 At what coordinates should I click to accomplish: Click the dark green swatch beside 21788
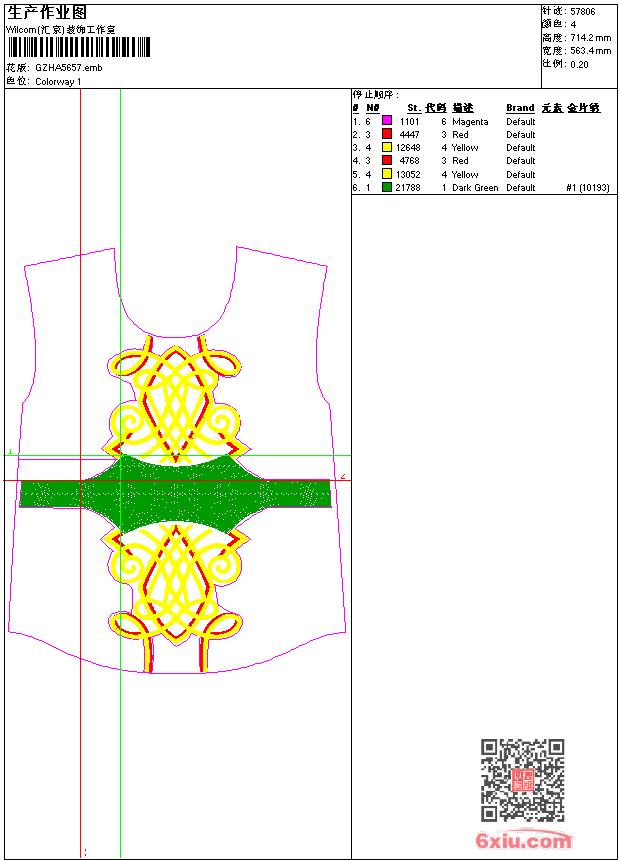click(387, 187)
